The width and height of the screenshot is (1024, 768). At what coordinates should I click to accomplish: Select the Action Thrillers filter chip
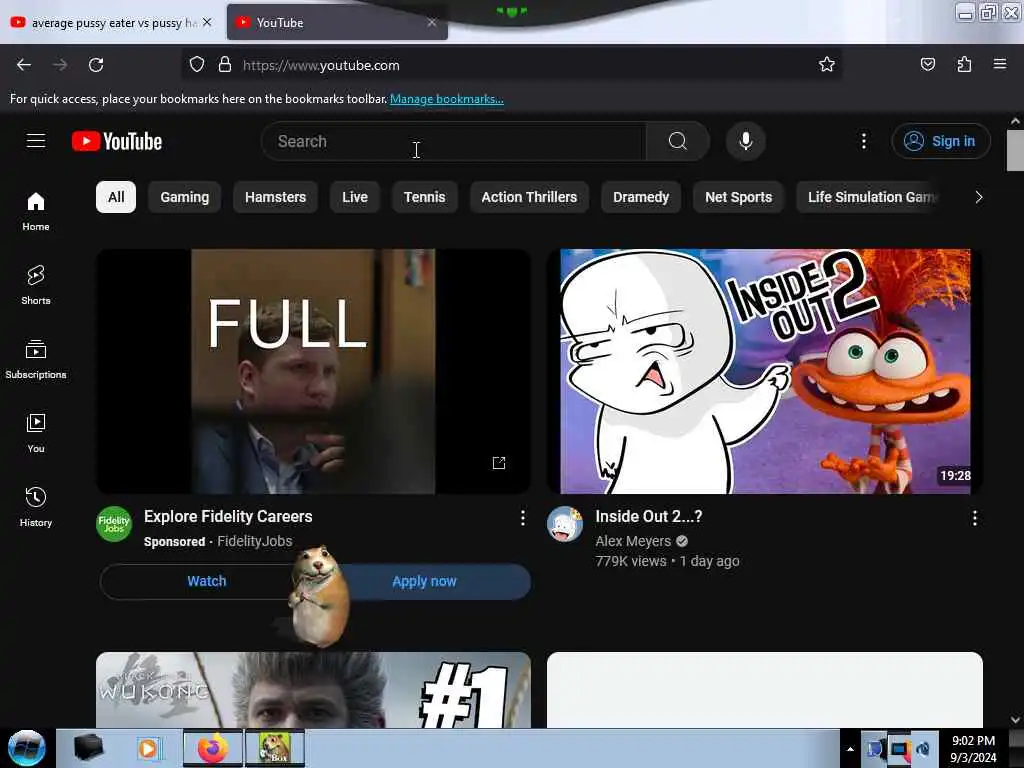pos(529,197)
